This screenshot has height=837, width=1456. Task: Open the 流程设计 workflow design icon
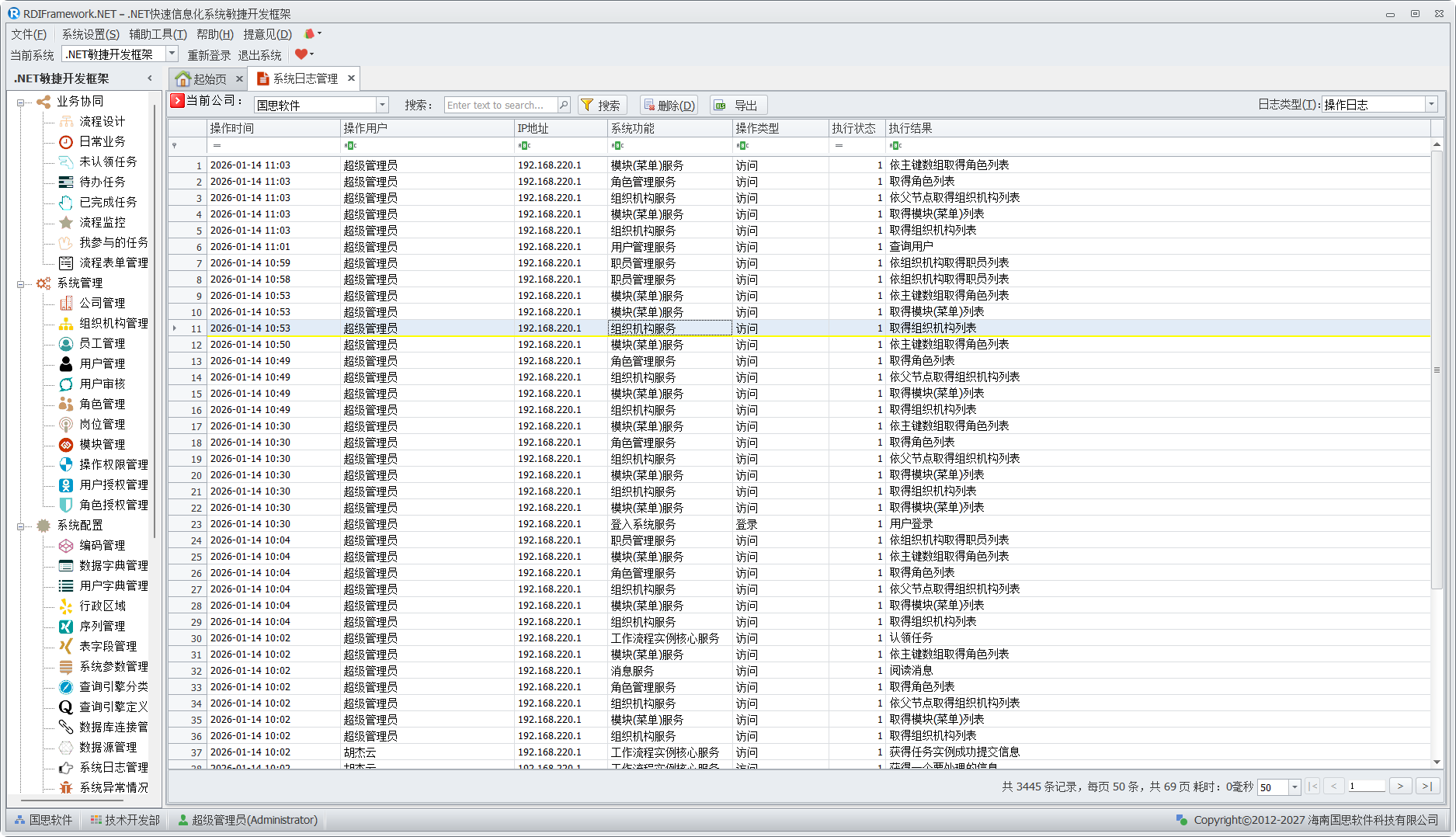(x=67, y=121)
